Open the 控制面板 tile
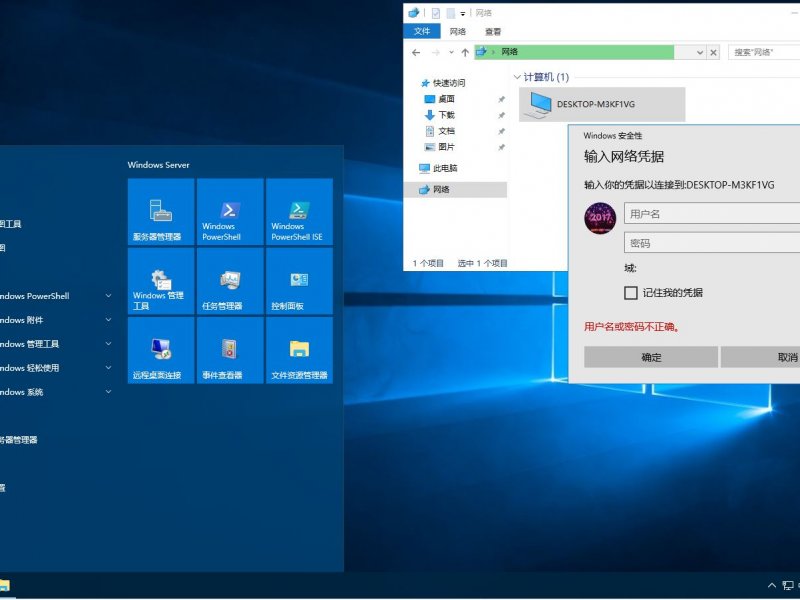Image resolution: width=800 pixels, height=600 pixels. (x=299, y=281)
